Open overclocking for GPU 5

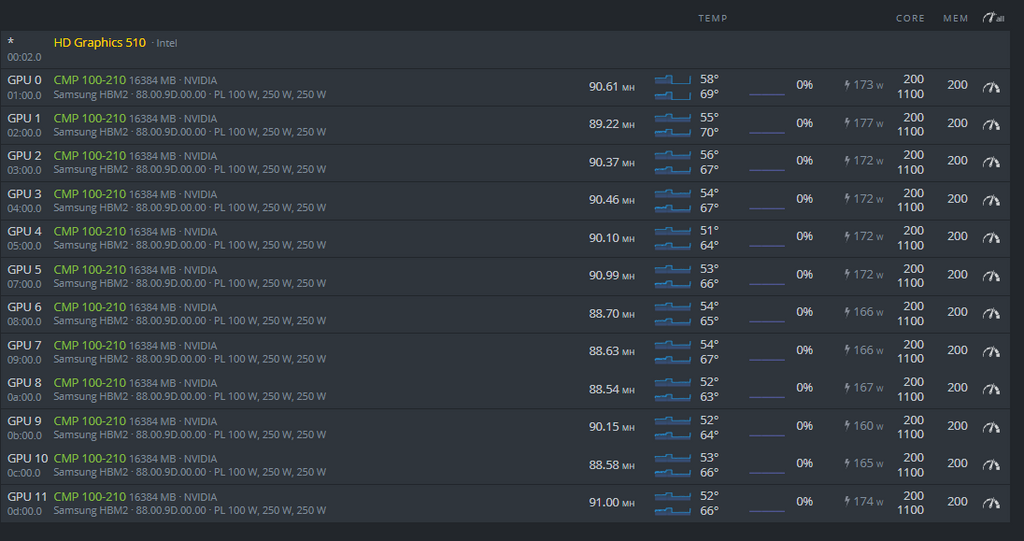tap(991, 276)
